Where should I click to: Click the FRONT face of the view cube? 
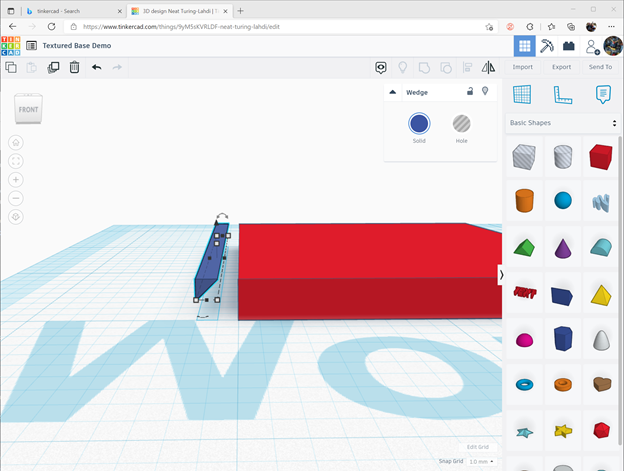[x=28, y=109]
